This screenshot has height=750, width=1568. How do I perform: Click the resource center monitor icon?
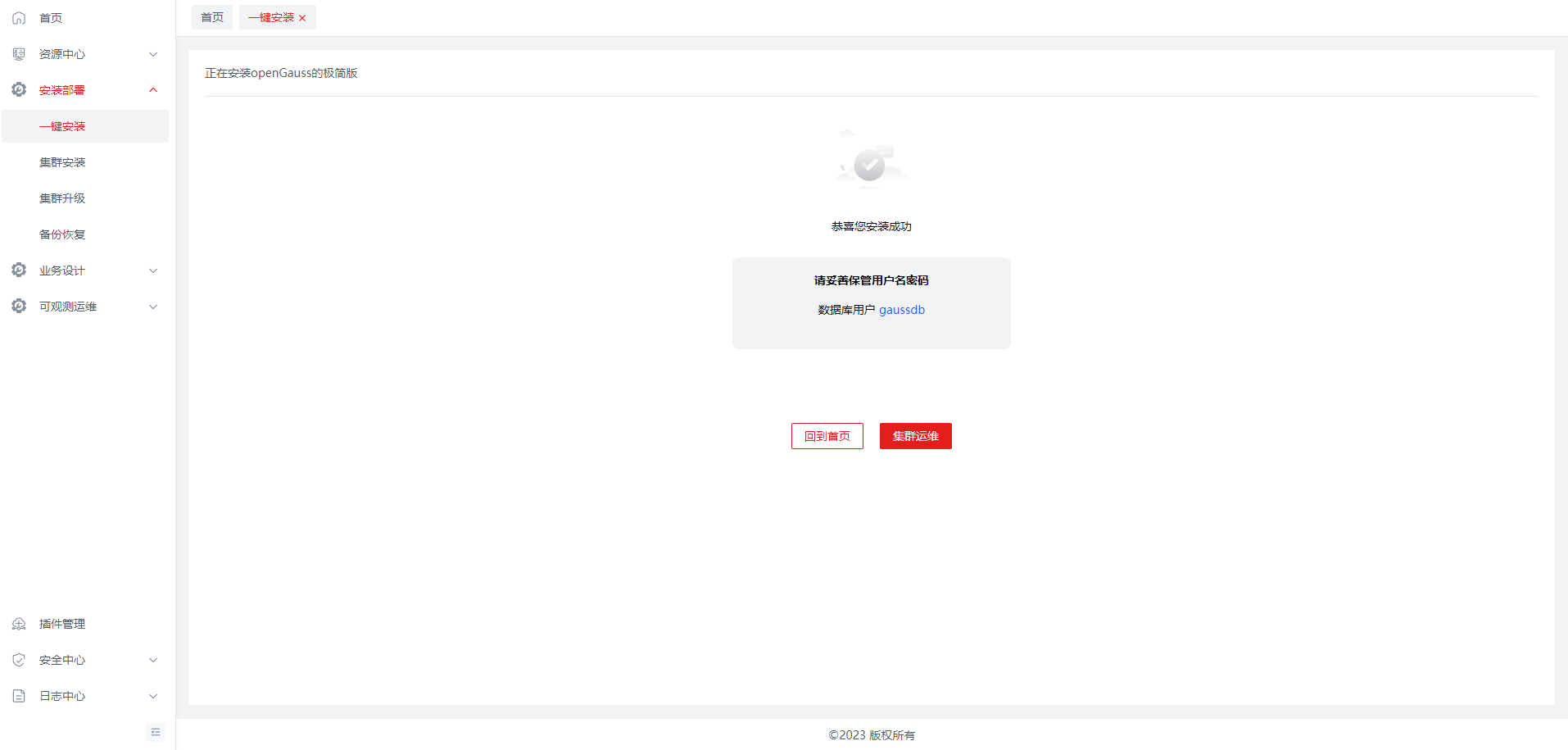tap(19, 54)
